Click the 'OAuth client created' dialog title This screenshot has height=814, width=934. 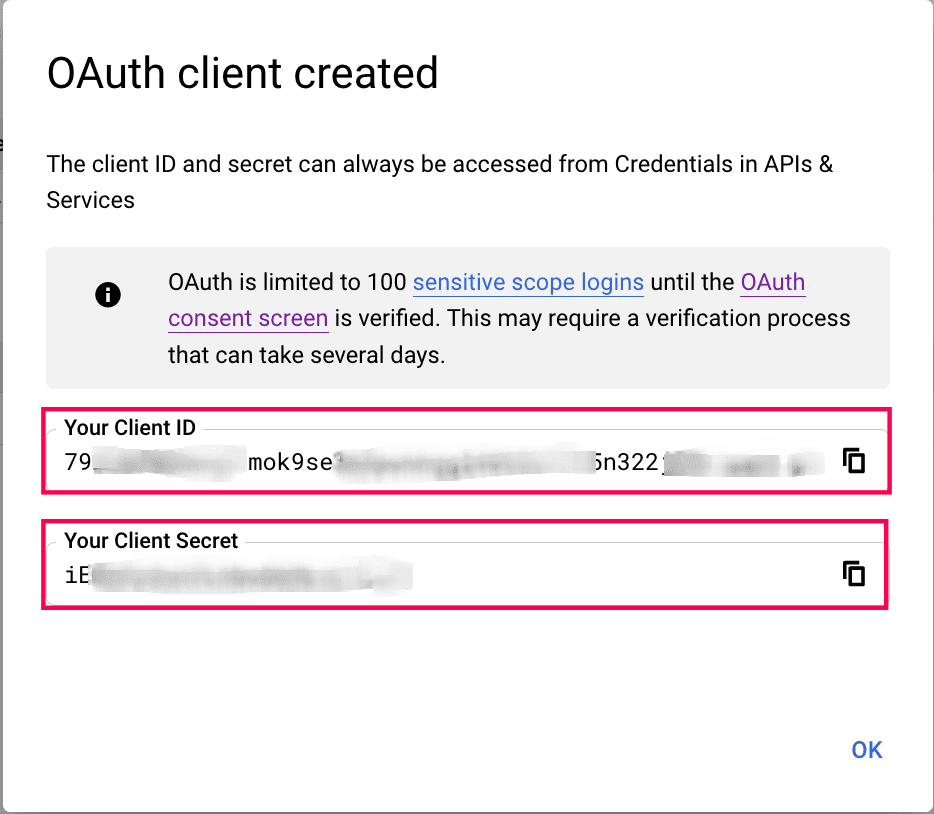pyautogui.click(x=243, y=74)
